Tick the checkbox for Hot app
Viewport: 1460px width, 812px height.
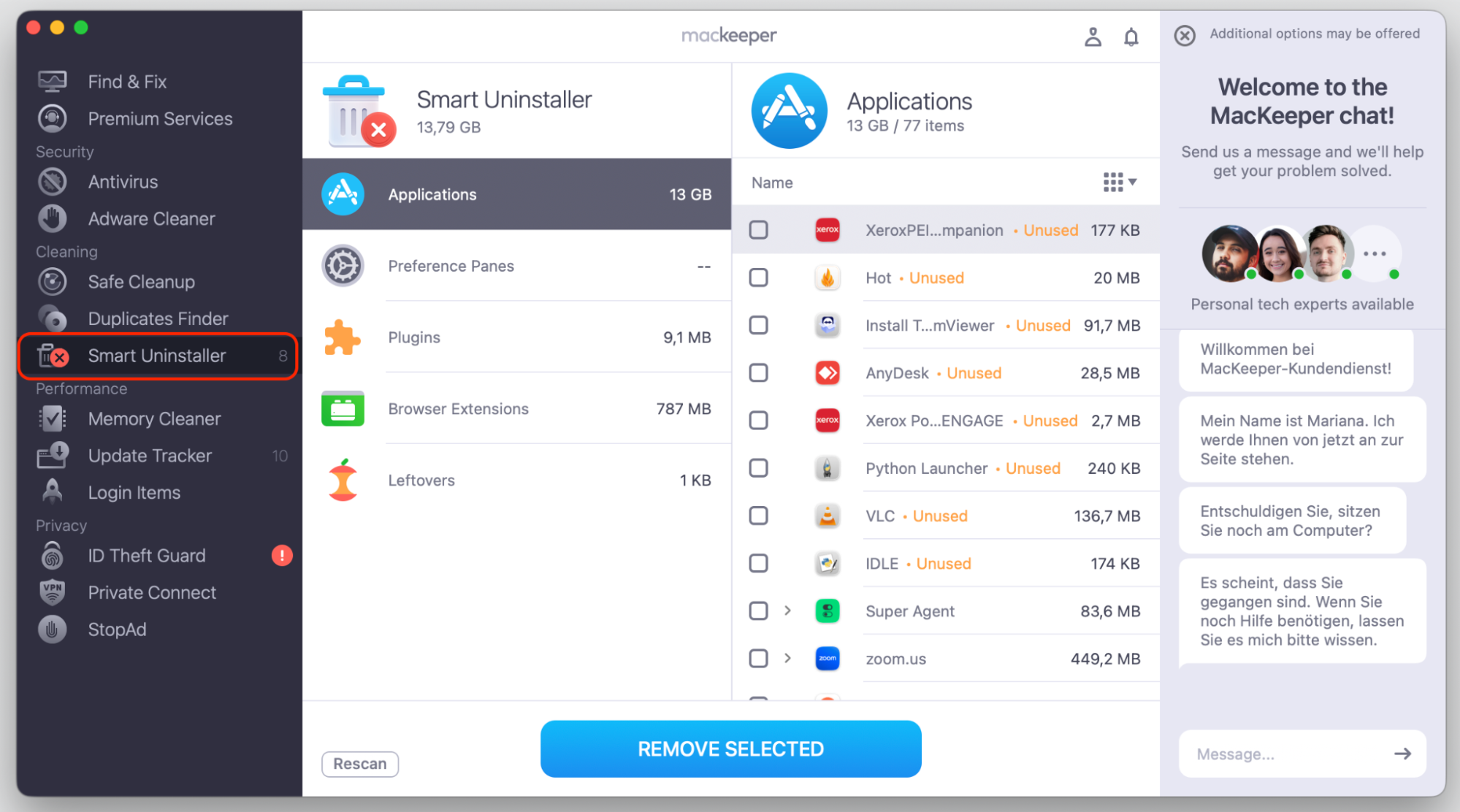(758, 277)
